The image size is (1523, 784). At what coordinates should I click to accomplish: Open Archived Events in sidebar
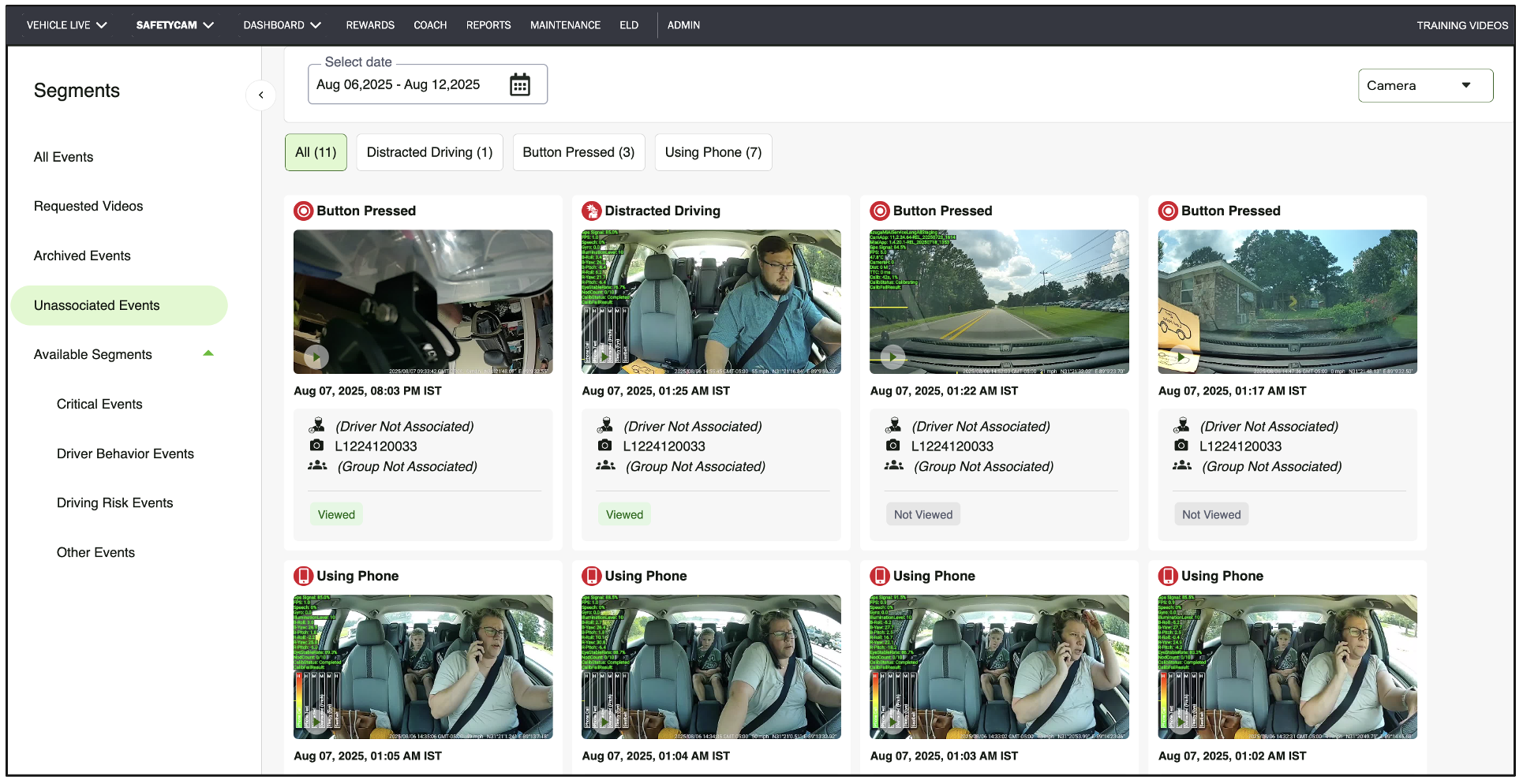[x=82, y=256]
